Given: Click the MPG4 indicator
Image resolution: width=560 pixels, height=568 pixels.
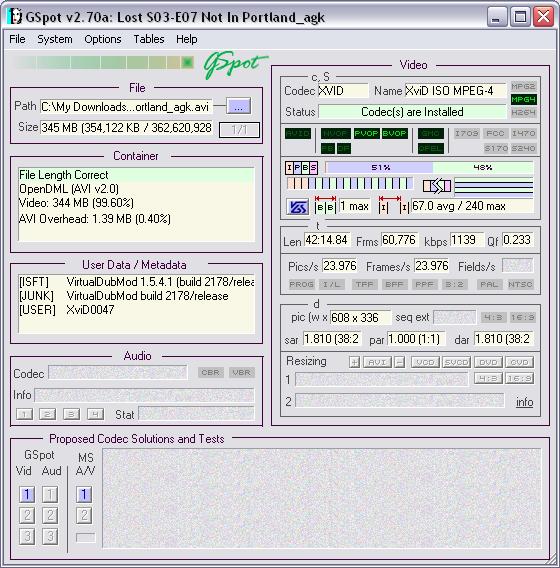Looking at the screenshot, I should click(523, 100).
